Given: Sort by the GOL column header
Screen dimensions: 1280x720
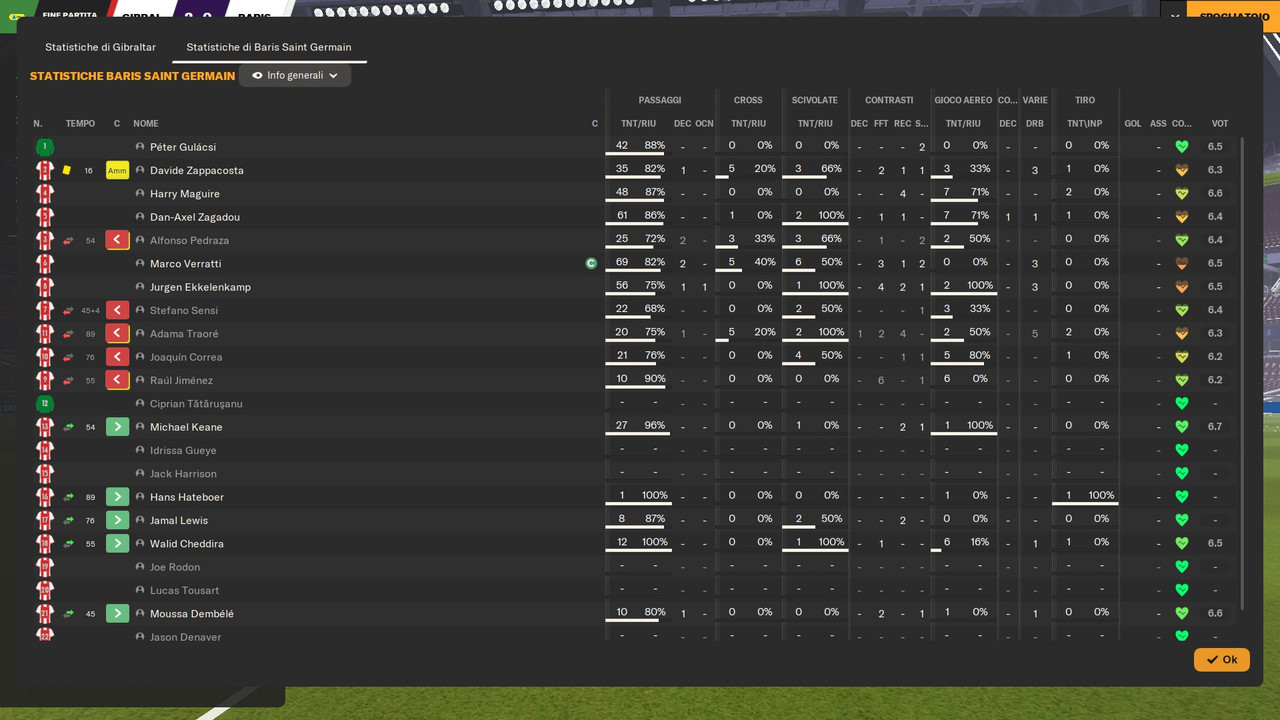Looking at the screenshot, I should [1133, 124].
